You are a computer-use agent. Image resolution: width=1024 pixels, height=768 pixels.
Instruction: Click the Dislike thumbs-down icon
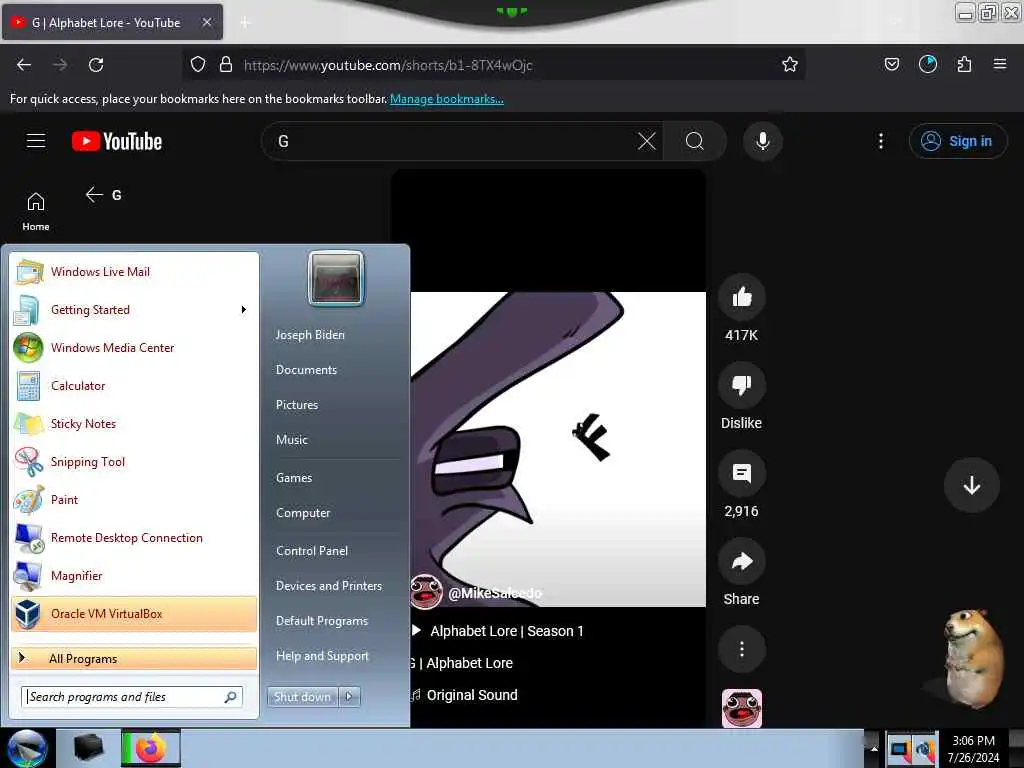tap(741, 385)
